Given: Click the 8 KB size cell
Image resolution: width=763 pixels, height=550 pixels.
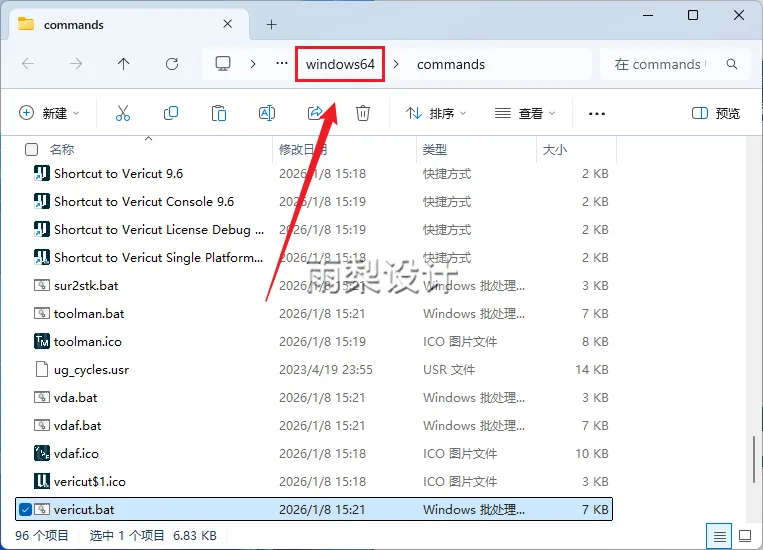Looking at the screenshot, I should (x=595, y=342).
